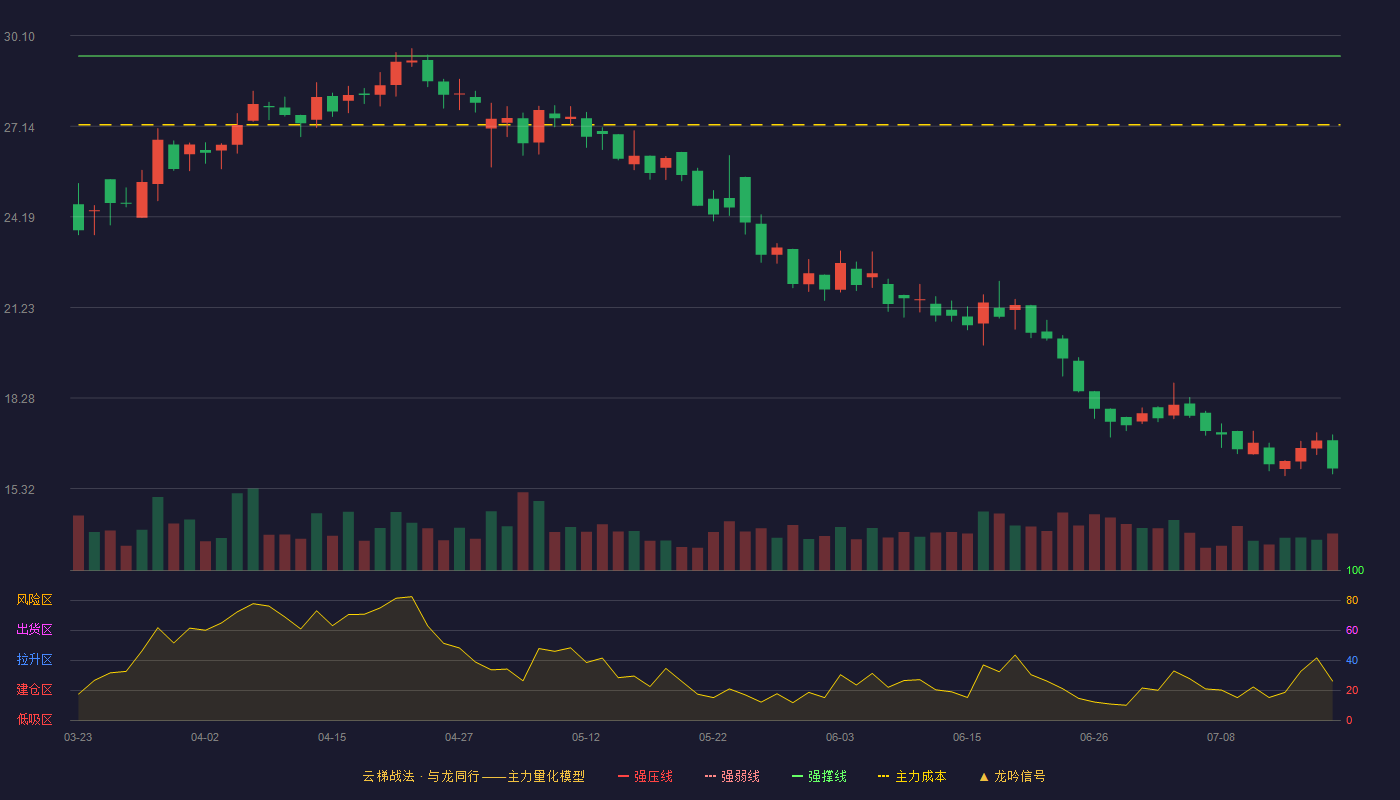This screenshot has height=800, width=1400.
Task: Click the 06-26 date label
Action: click(x=1094, y=737)
